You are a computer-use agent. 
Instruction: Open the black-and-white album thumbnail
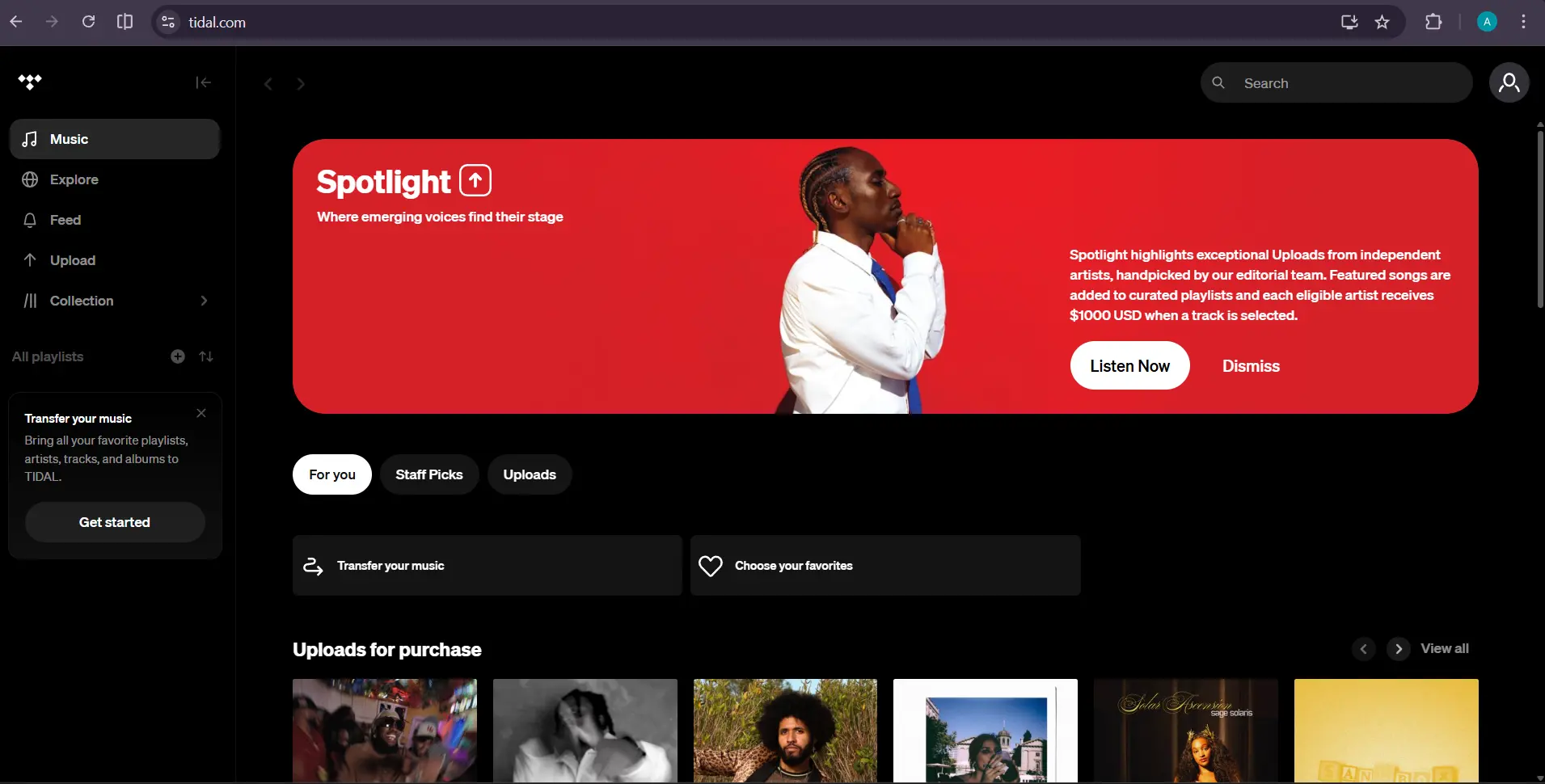[585, 731]
